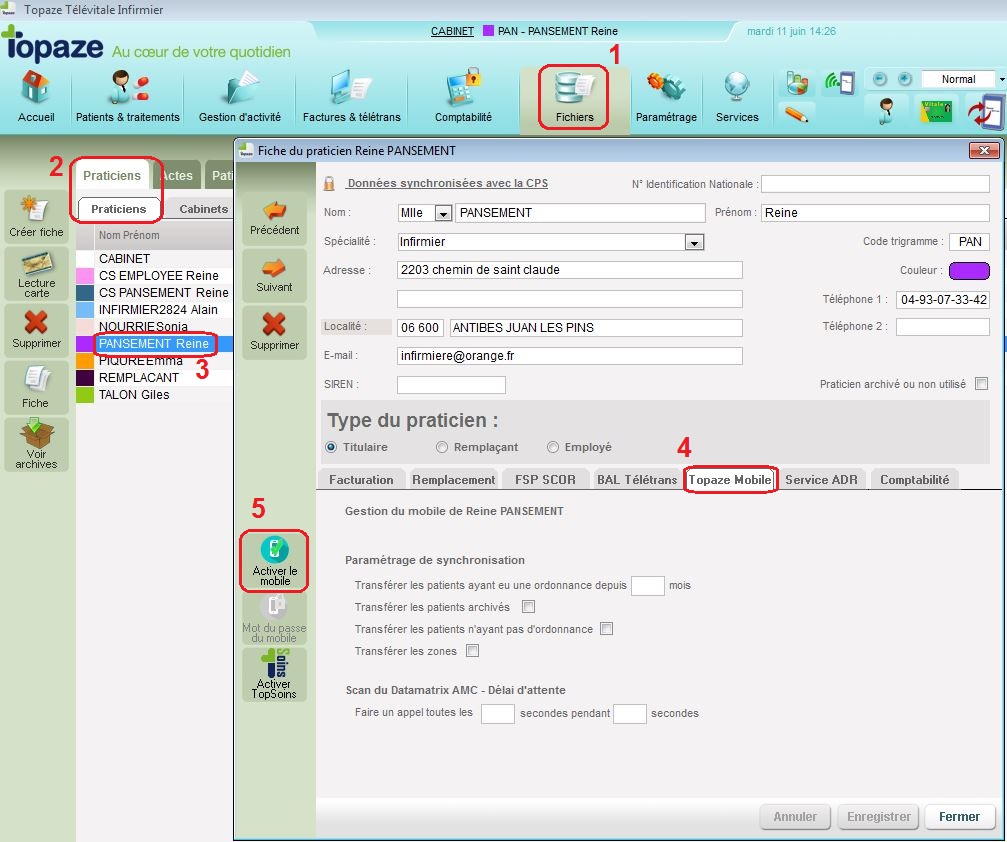1007x842 pixels.
Task: Click the padlock icon beside CPS link
Action: coord(329,184)
